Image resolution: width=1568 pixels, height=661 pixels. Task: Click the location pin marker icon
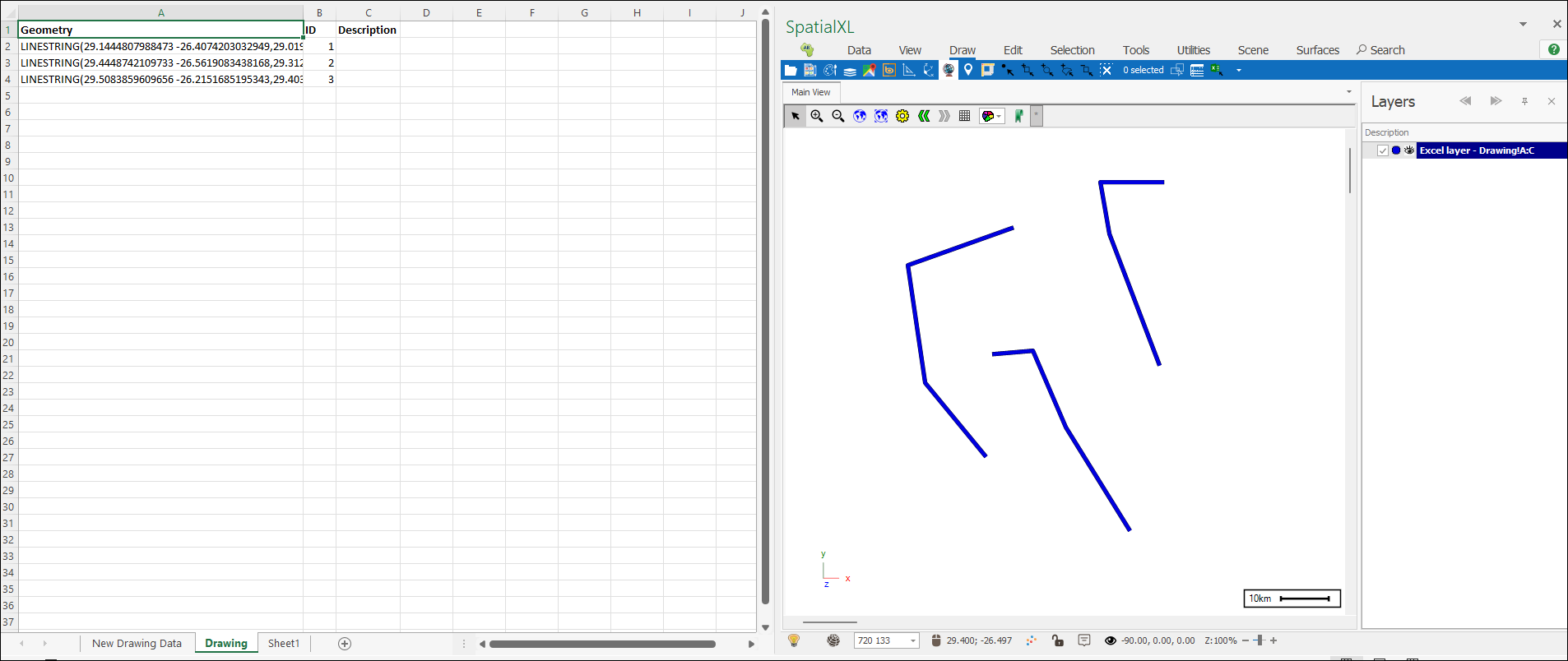(x=968, y=70)
